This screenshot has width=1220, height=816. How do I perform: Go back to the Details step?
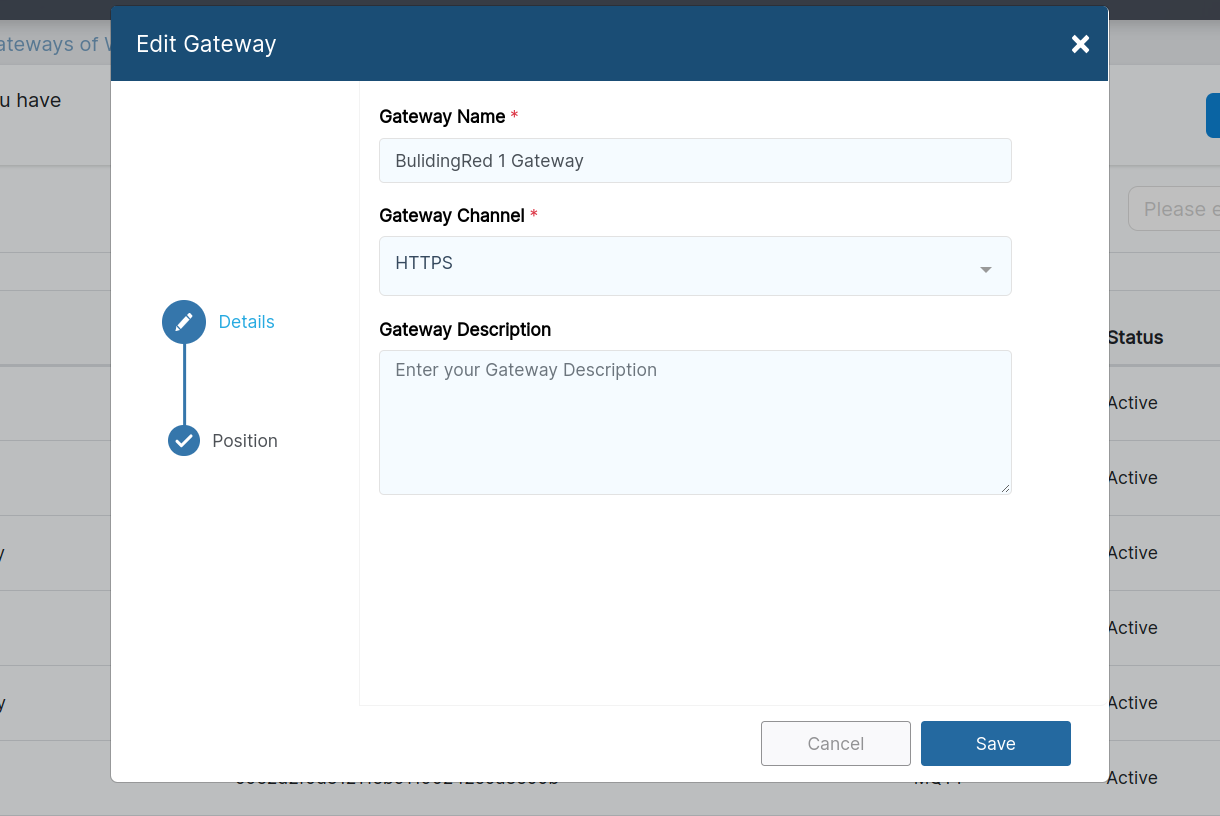pos(246,321)
